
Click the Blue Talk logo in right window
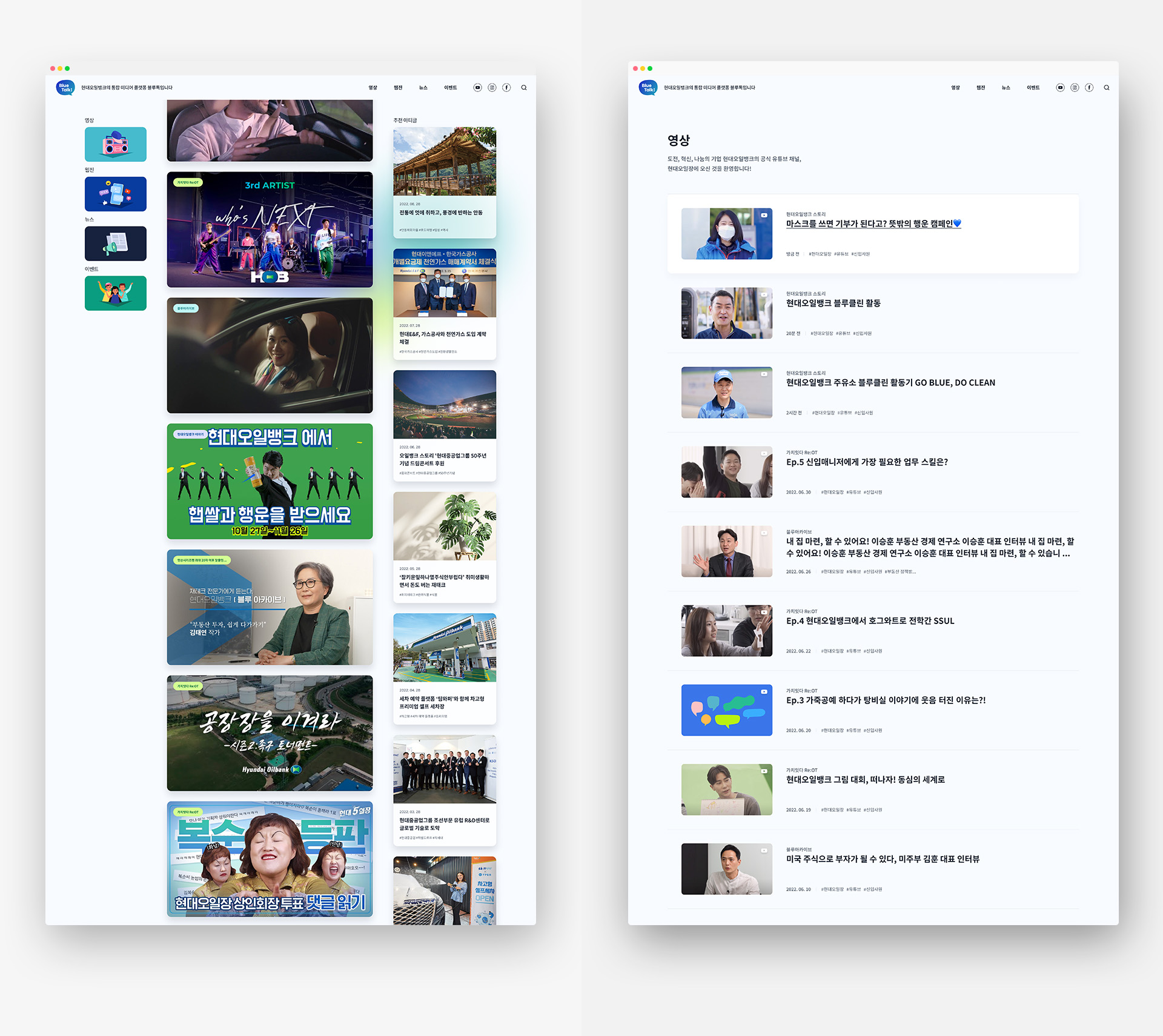point(648,88)
